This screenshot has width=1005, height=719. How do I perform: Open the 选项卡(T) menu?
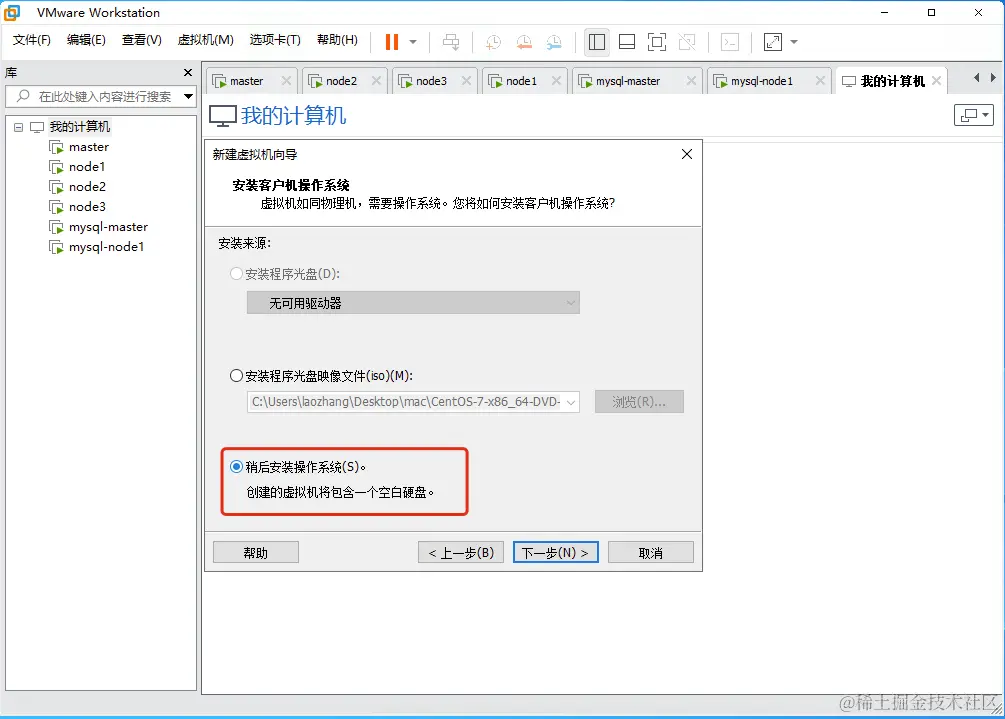[x=275, y=40]
